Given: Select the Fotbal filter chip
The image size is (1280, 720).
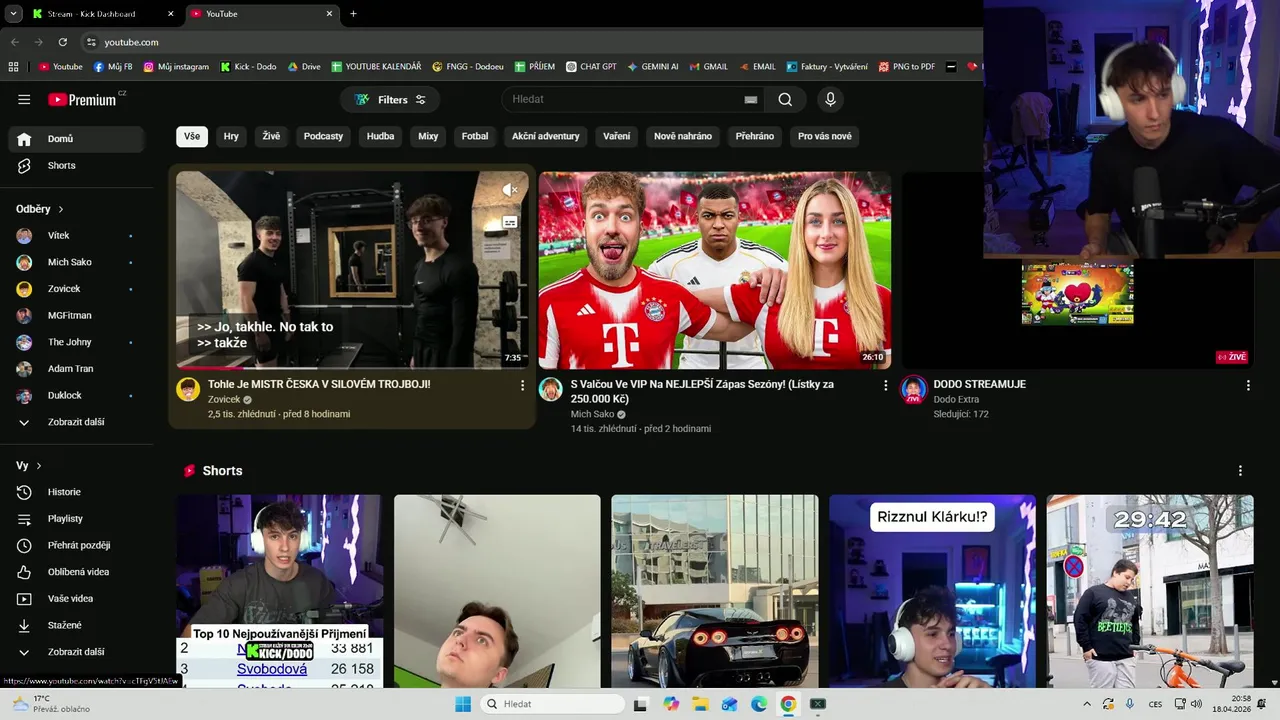Looking at the screenshot, I should pos(475,136).
